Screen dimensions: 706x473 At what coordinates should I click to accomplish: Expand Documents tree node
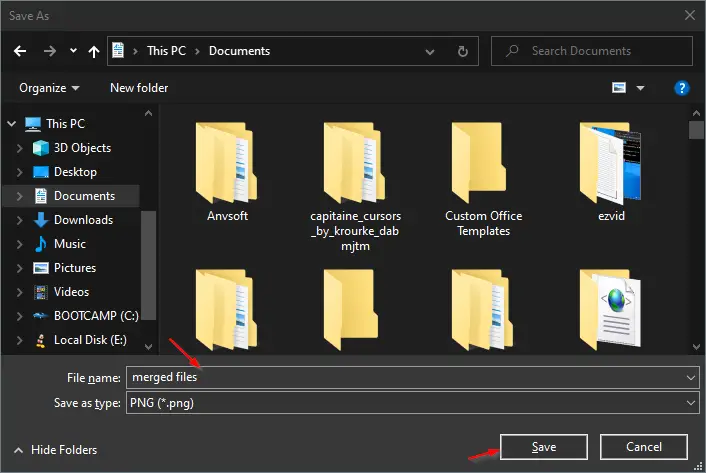click(x=19, y=196)
